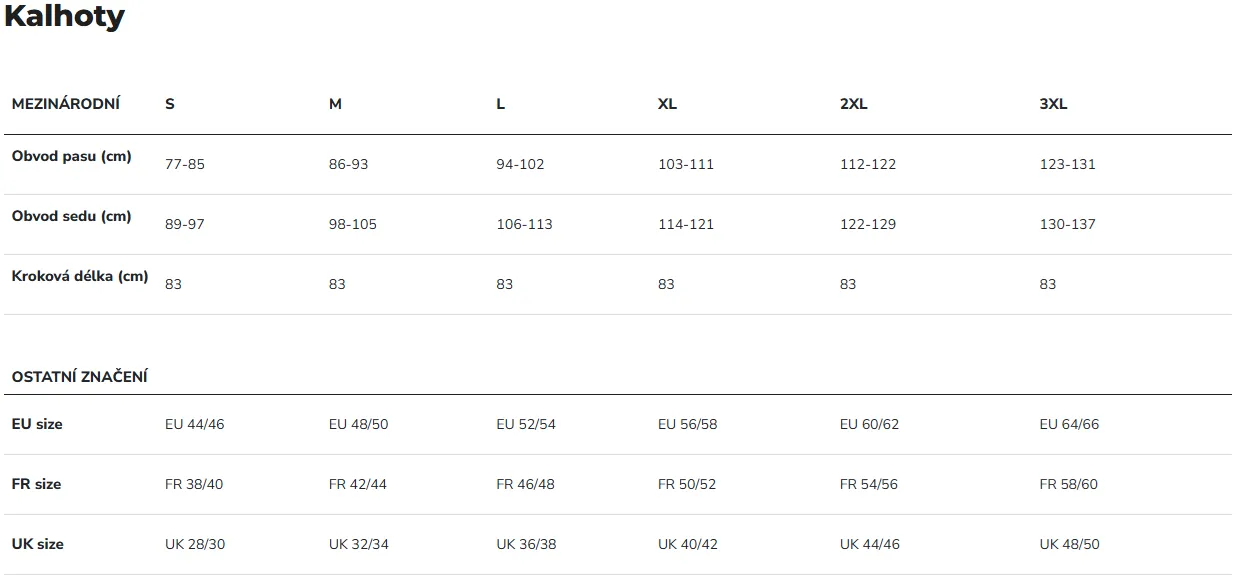Click the 2XL size column header
1244x588 pixels.
[853, 104]
